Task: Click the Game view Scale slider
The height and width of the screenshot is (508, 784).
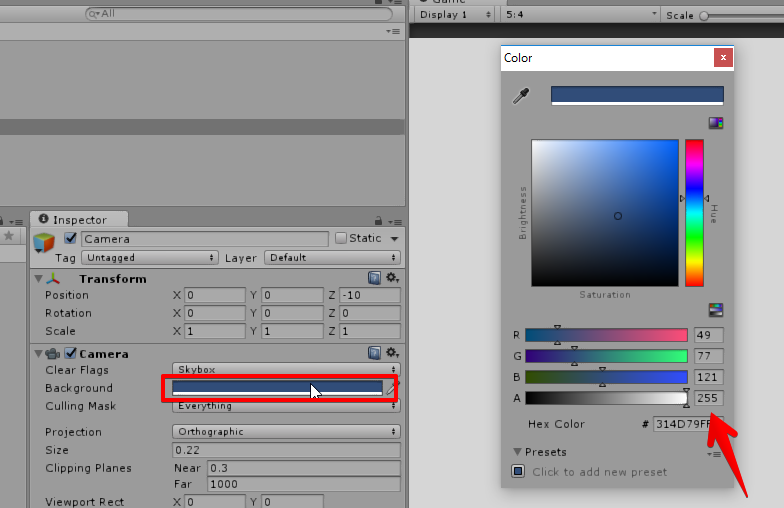Action: click(741, 16)
